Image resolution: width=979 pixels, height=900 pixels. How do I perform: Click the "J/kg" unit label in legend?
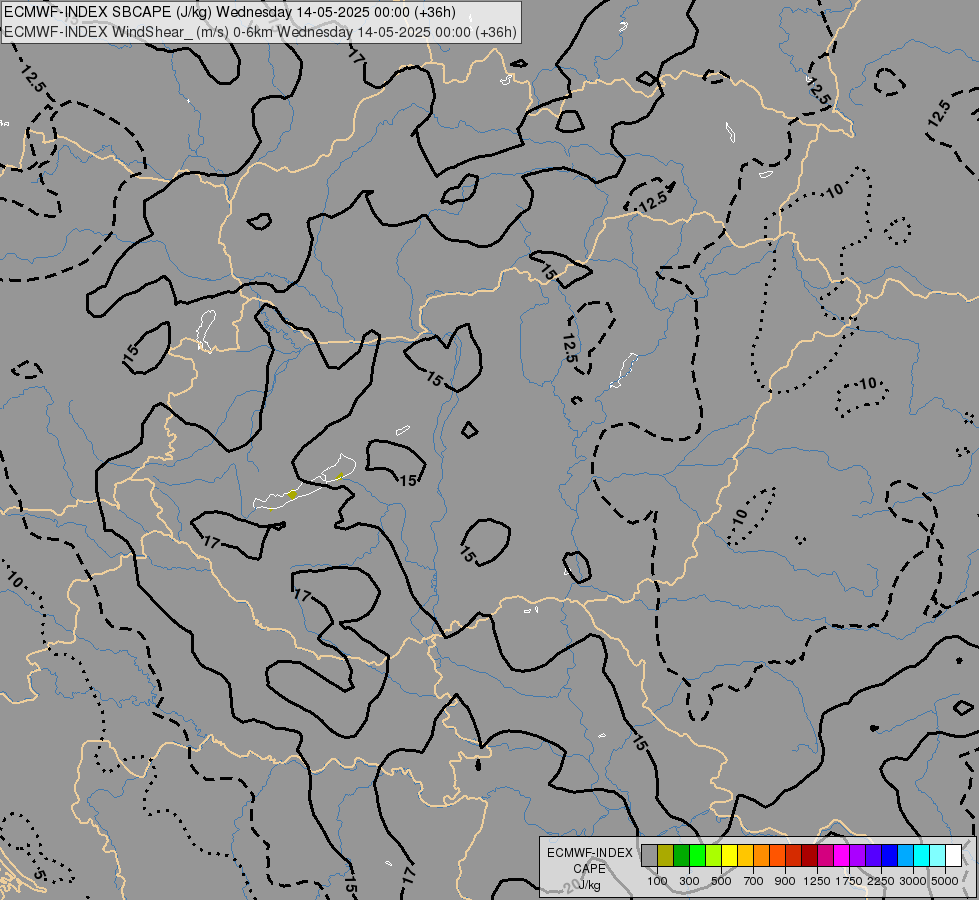pos(589,886)
